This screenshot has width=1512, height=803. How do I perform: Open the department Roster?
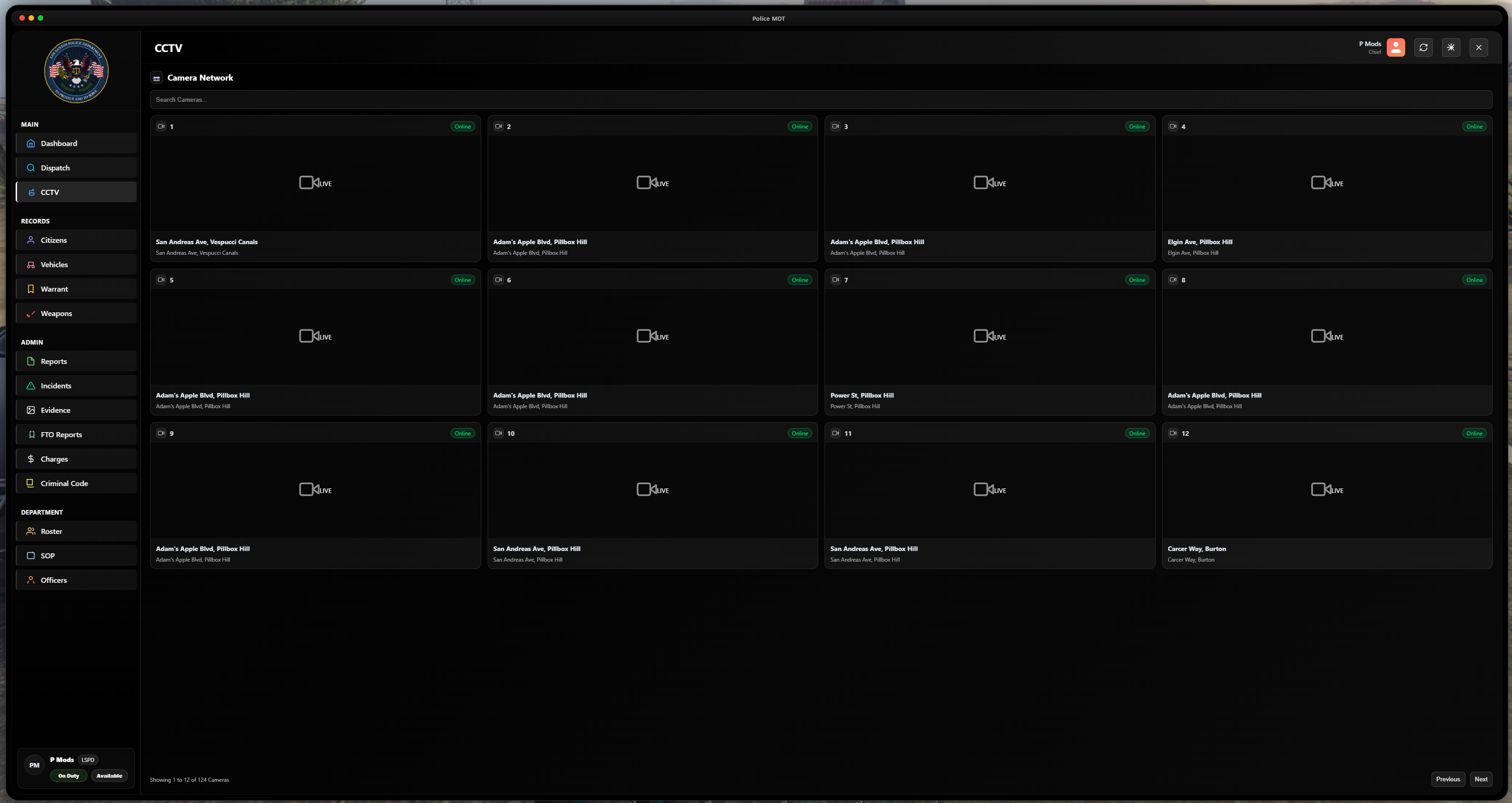pos(76,532)
